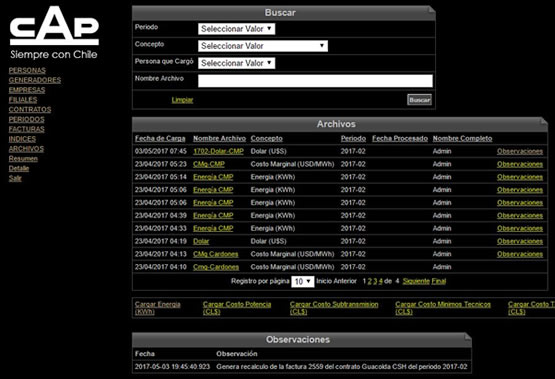Open Energía CMP file from 23/04/2017 05:14
555x379 pixels.
pyautogui.click(x=213, y=177)
